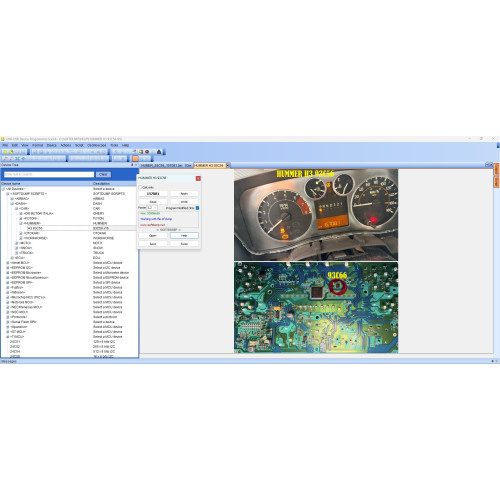Pin the Device Tree panel
This screenshot has height=500, width=500.
point(132,165)
